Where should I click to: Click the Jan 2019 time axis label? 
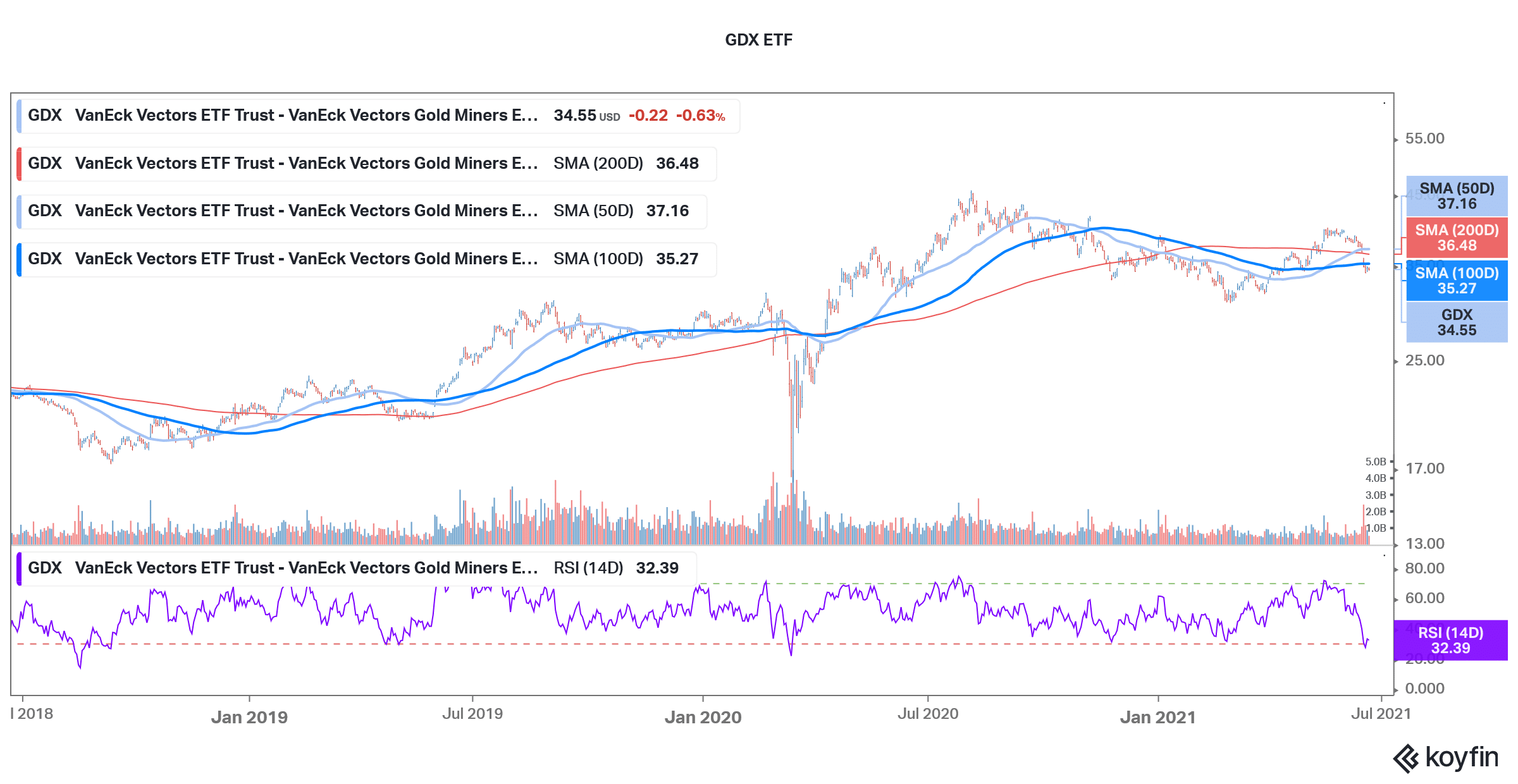(x=249, y=717)
